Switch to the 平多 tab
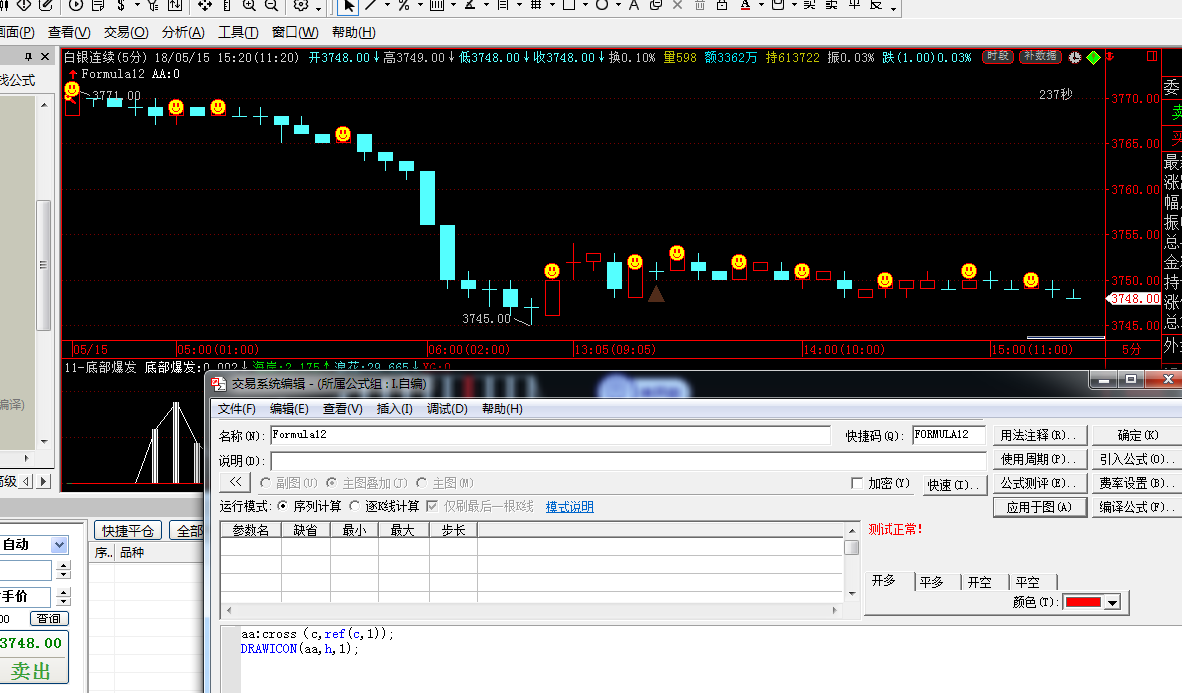This screenshot has width=1182, height=693. tap(932, 582)
